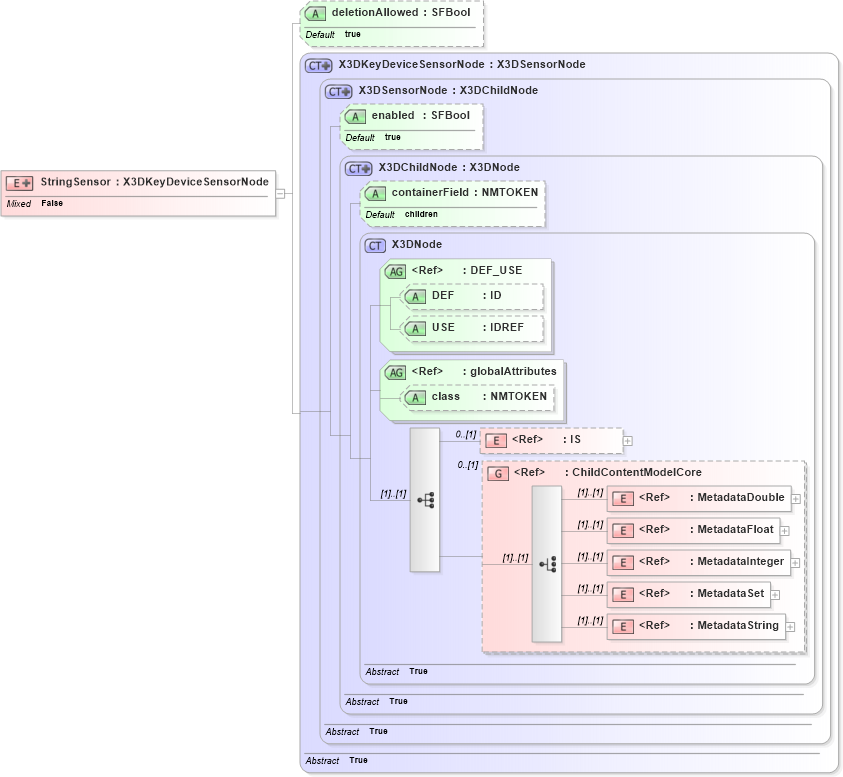Image resolution: width=843 pixels, height=777 pixels.
Task: Click CT+ icon of X3DChildNode
Action: pos(359,169)
